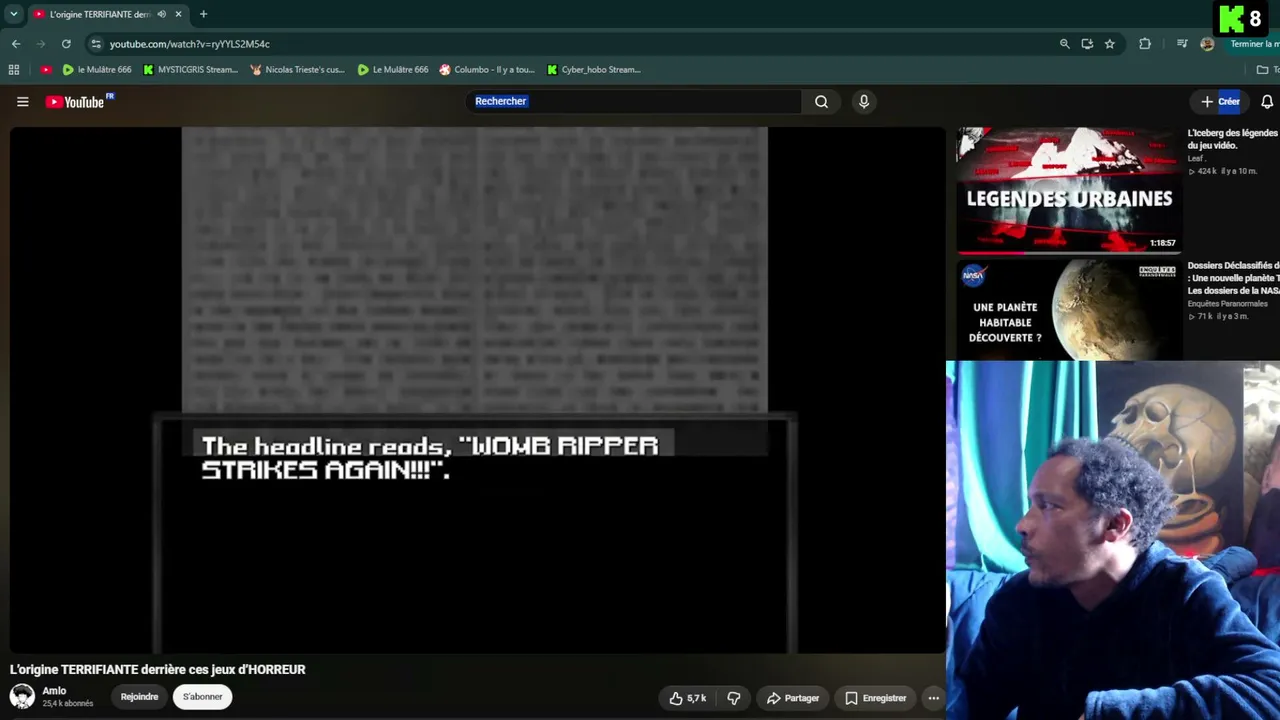Open a new browser tab
This screenshot has width=1280, height=720.
coord(203,14)
